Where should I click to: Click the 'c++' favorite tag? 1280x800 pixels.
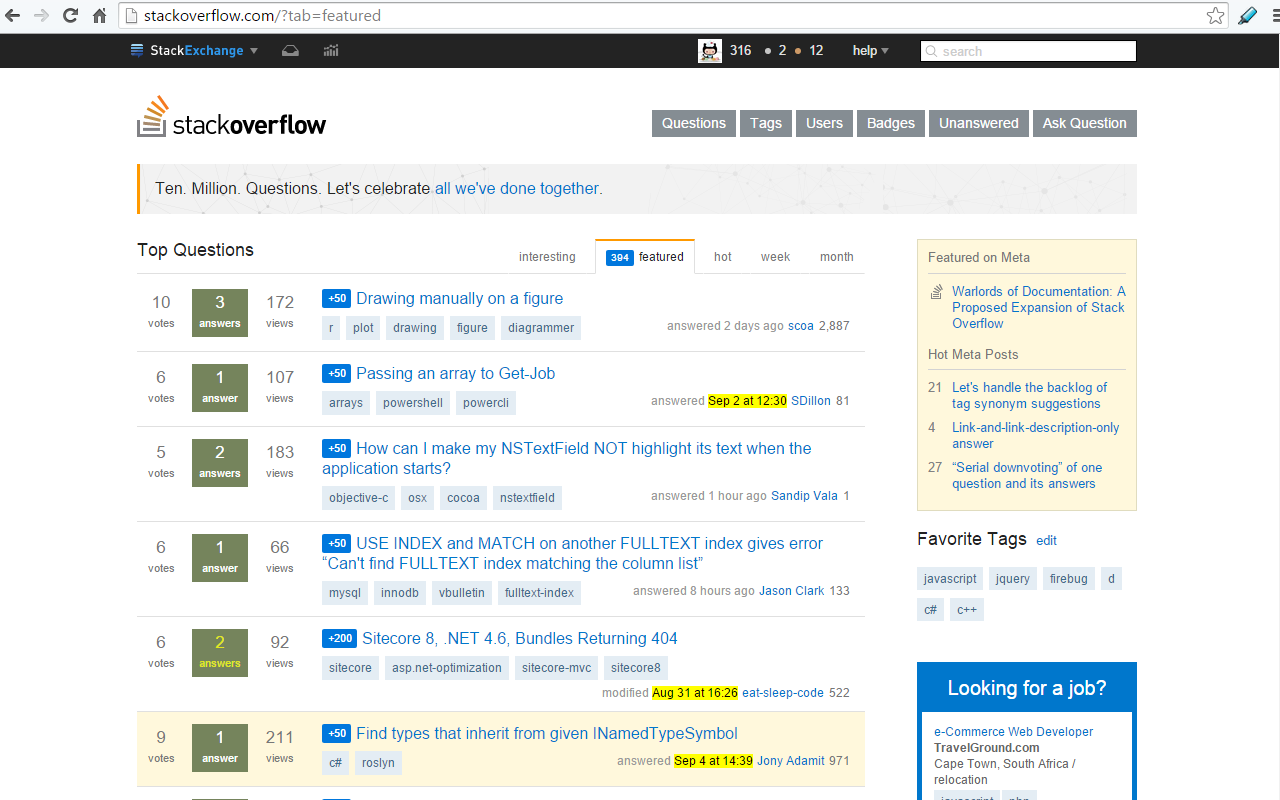tap(967, 609)
